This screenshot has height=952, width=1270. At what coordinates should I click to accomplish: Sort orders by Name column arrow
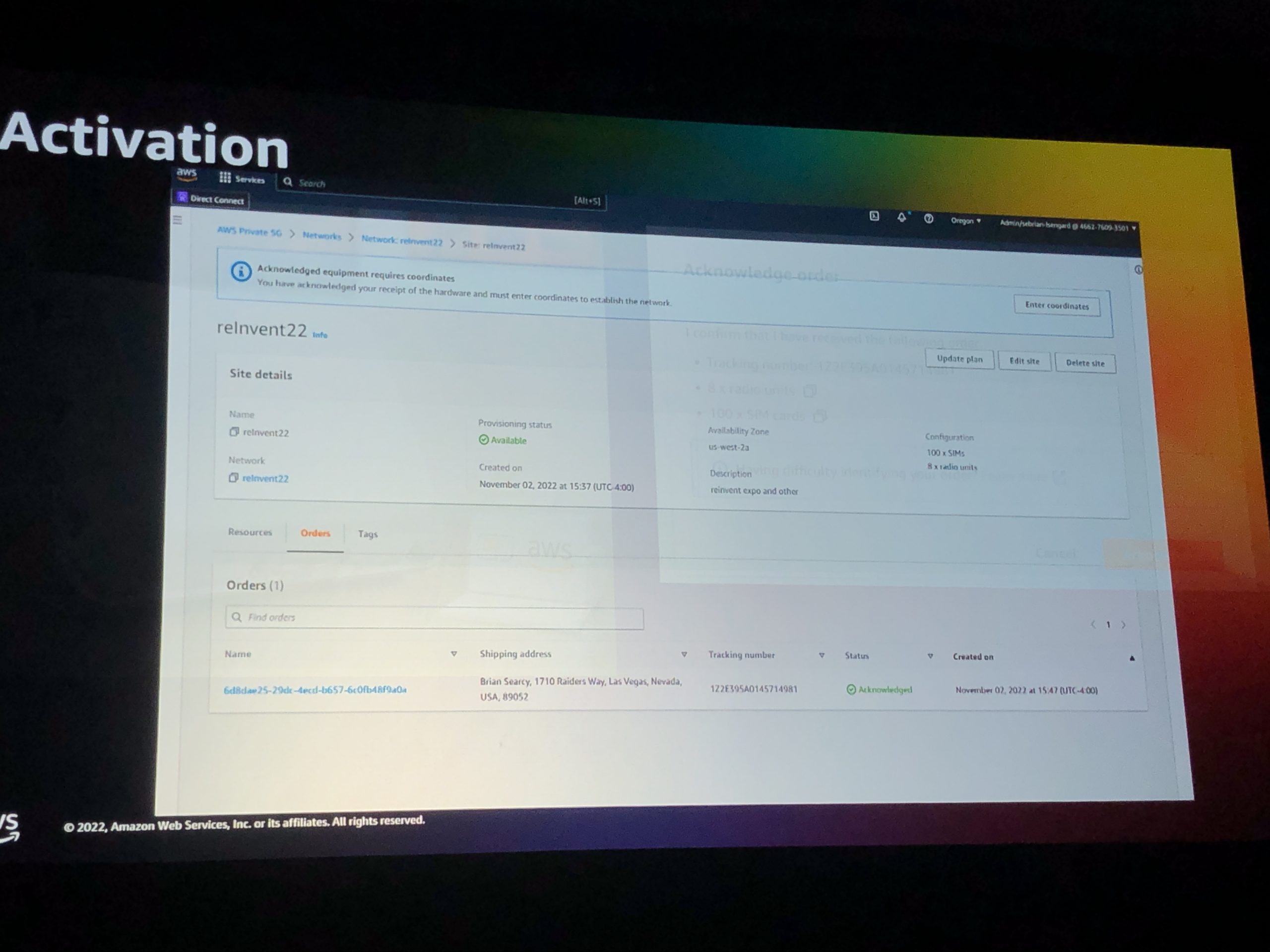453,654
